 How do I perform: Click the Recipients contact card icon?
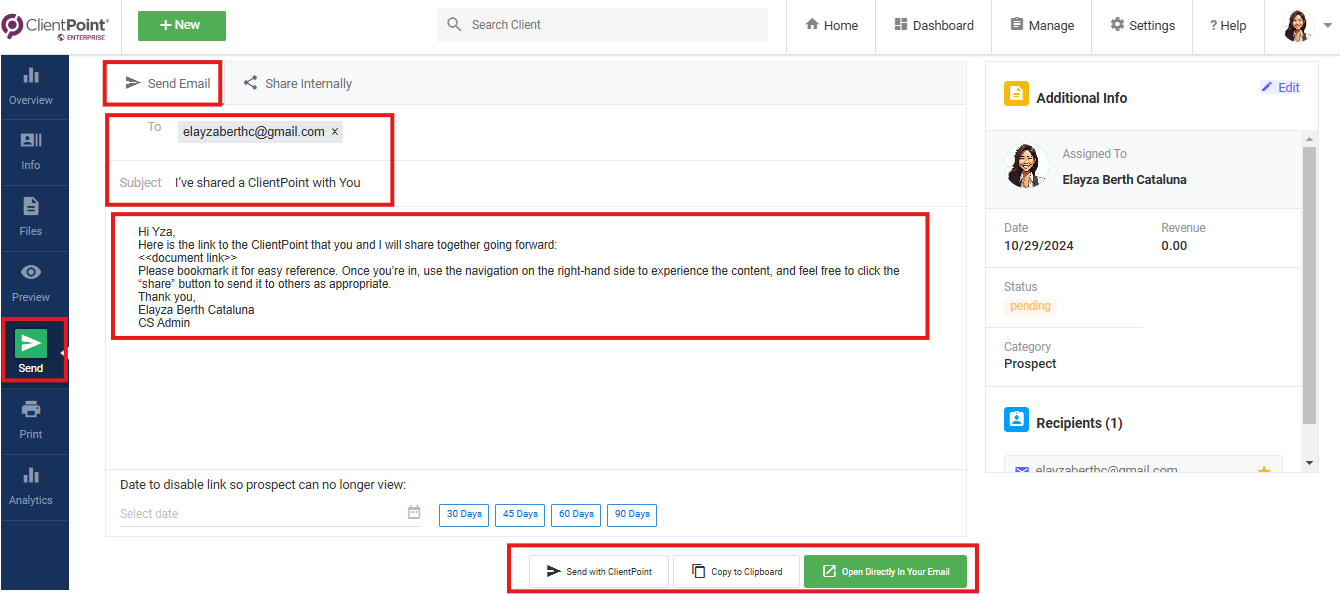1016,420
